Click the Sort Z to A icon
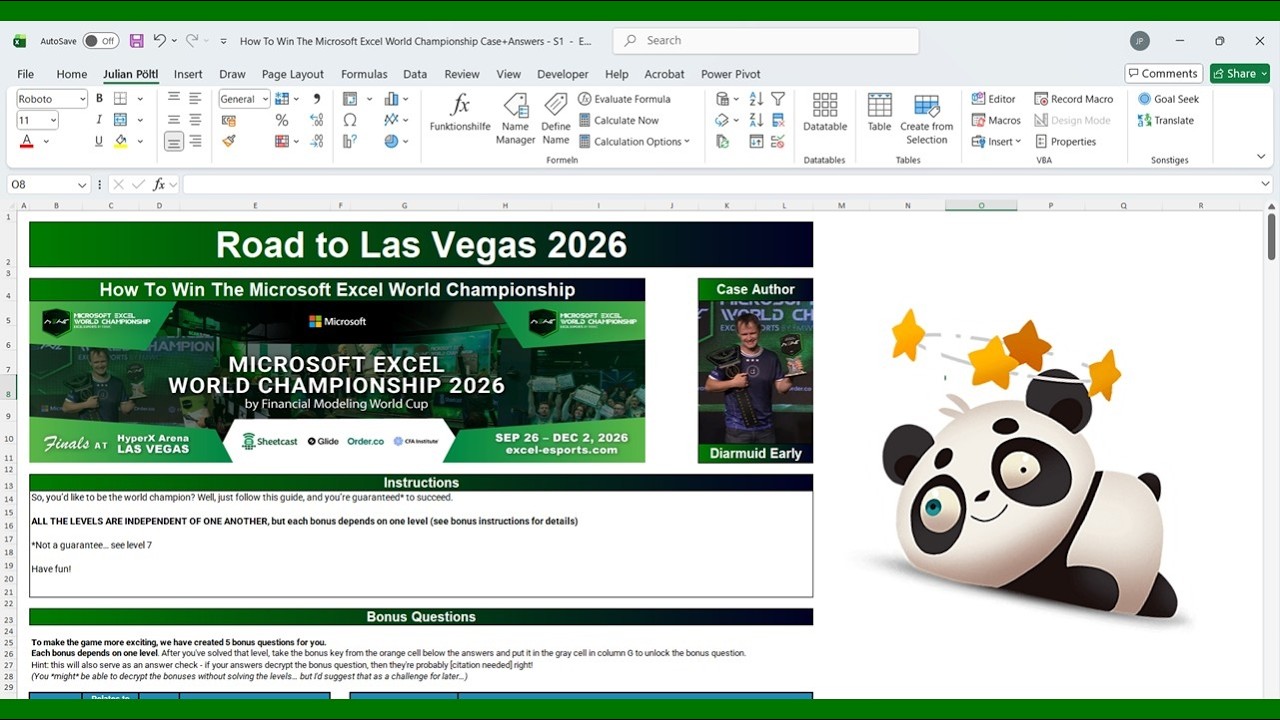1280x720 pixels. [x=756, y=120]
